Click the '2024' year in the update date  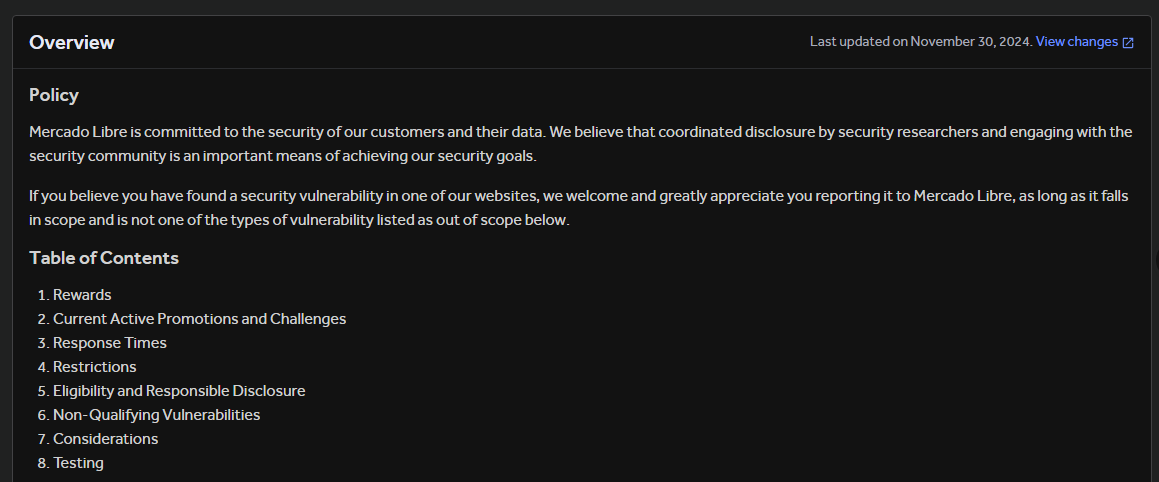click(x=1014, y=42)
